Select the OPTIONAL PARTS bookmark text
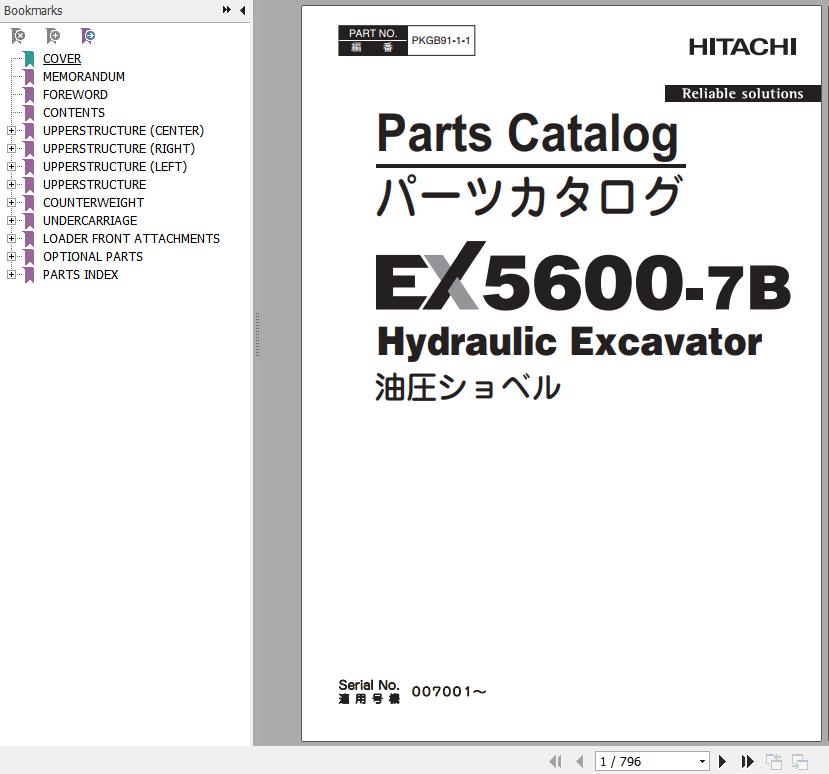Image resolution: width=829 pixels, height=774 pixels. click(93, 256)
